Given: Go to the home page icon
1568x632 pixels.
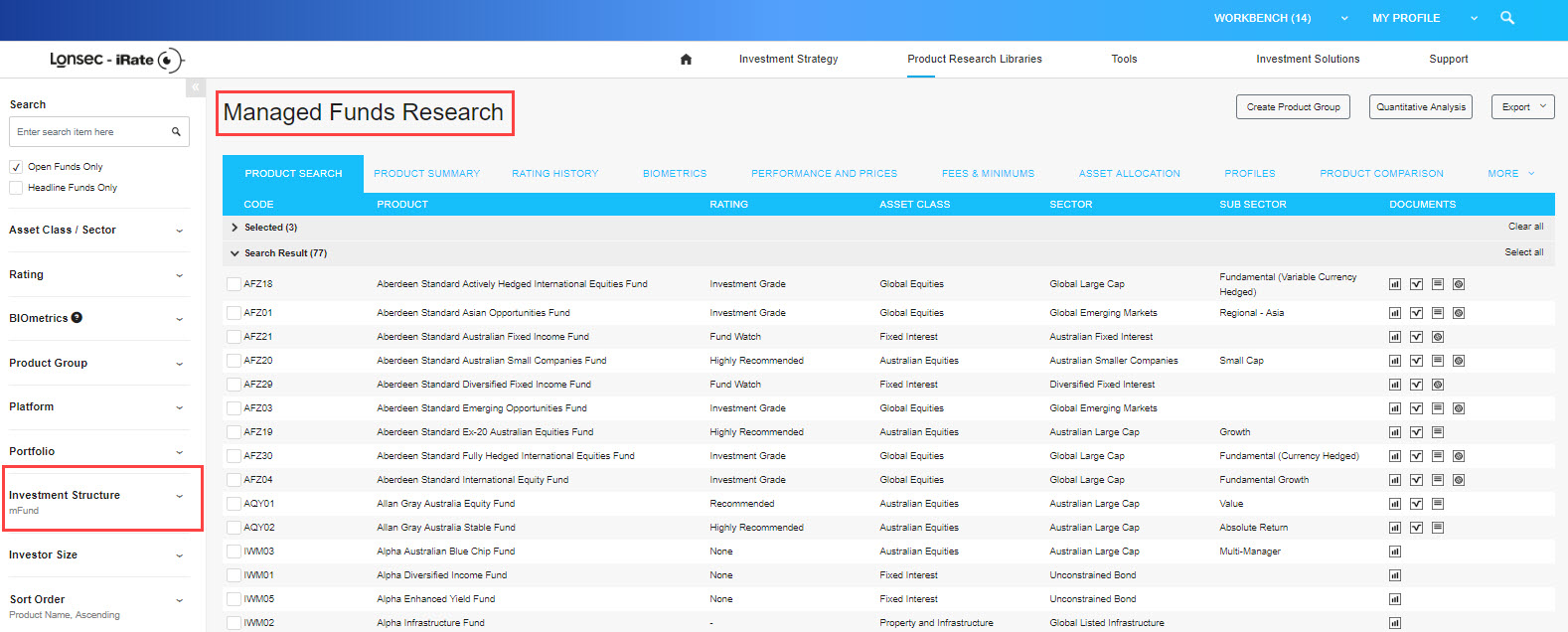Looking at the screenshot, I should tap(686, 60).
